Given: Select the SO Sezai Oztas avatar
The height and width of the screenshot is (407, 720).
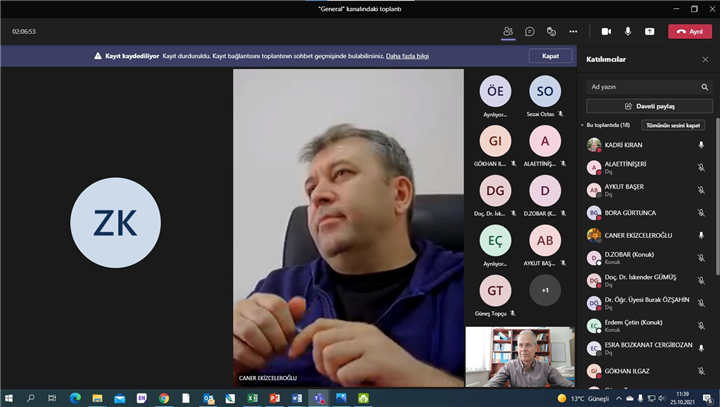Looking at the screenshot, I should (x=545, y=91).
